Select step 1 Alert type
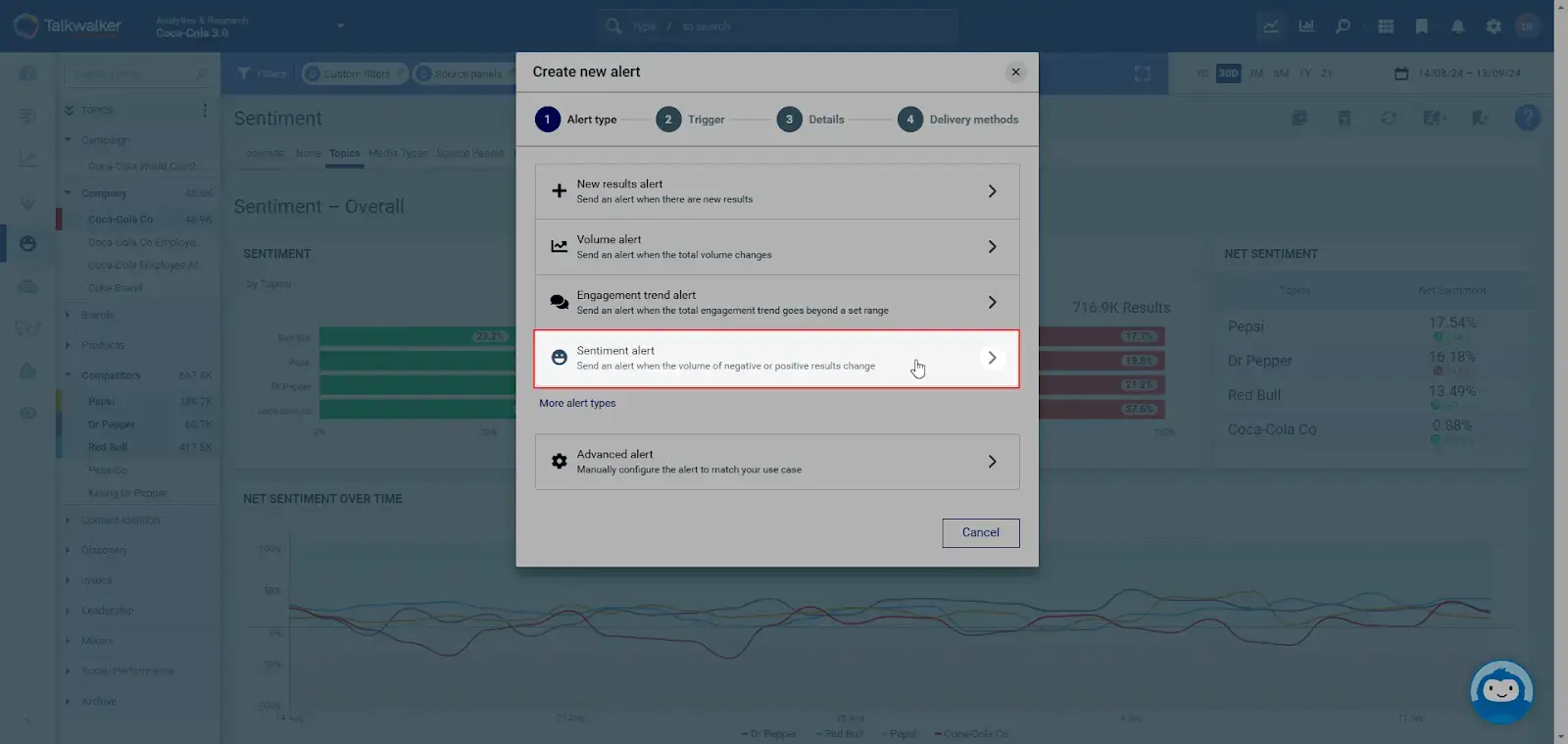The image size is (1568, 744). pos(576,120)
